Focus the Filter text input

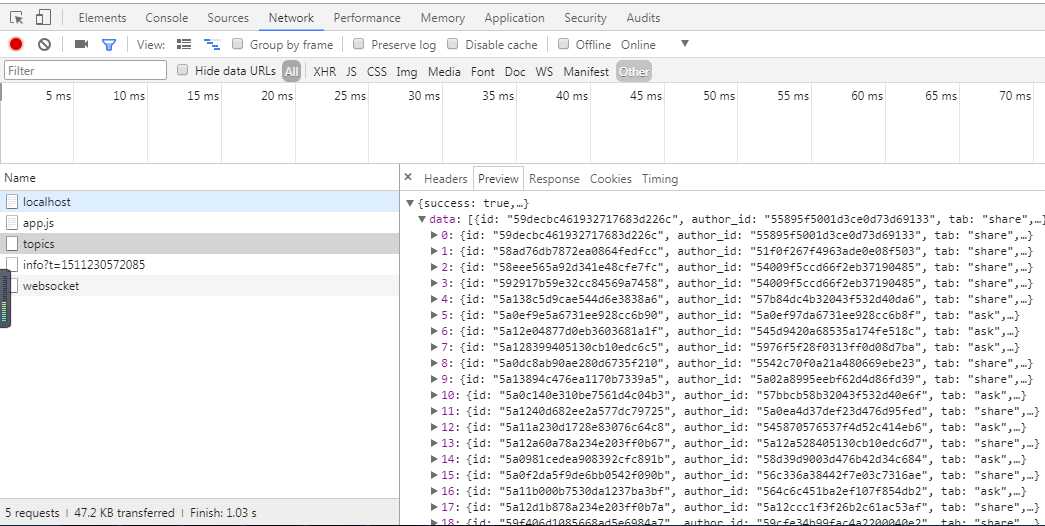coord(85,71)
